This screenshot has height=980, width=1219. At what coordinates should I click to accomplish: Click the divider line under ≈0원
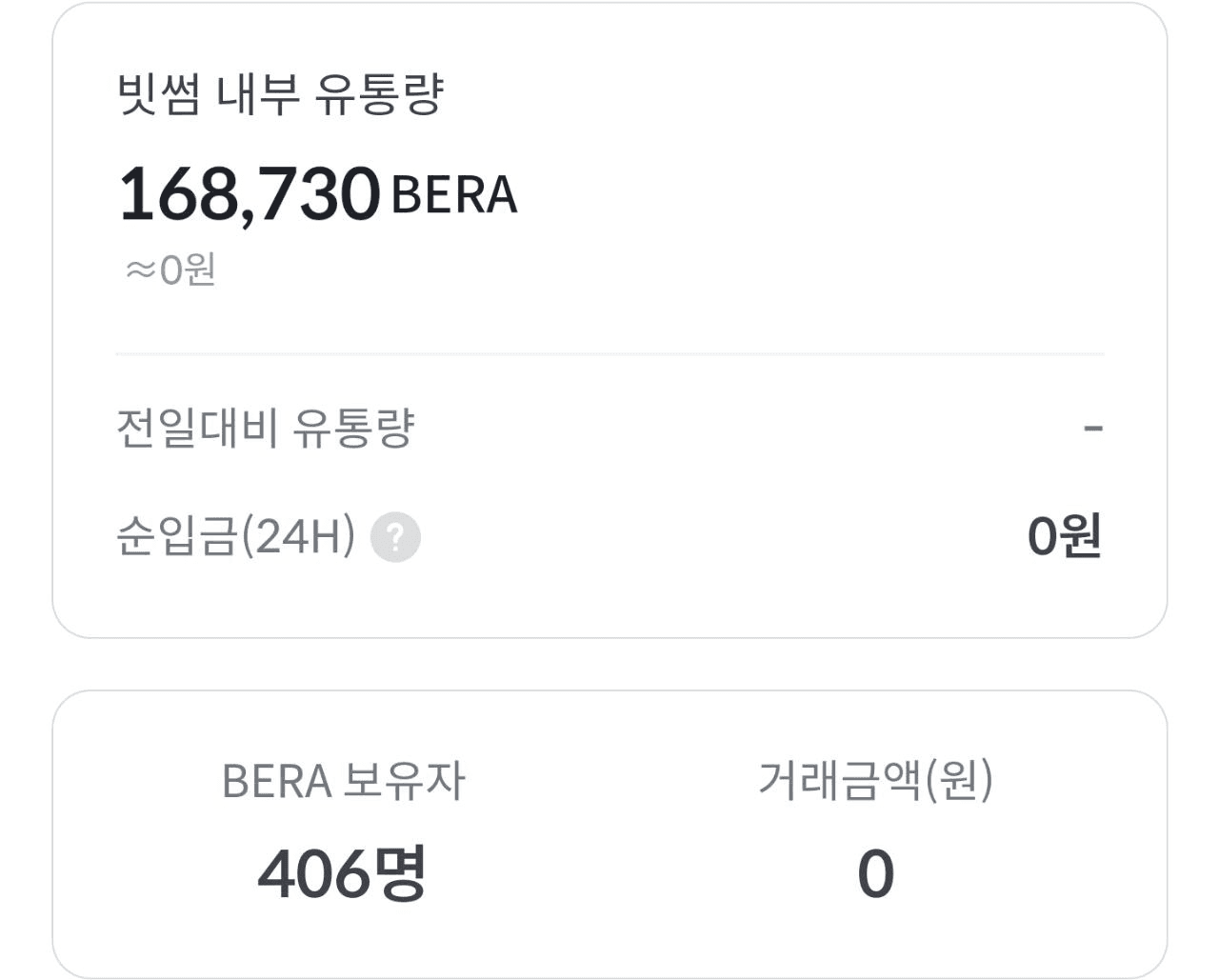tap(609, 354)
